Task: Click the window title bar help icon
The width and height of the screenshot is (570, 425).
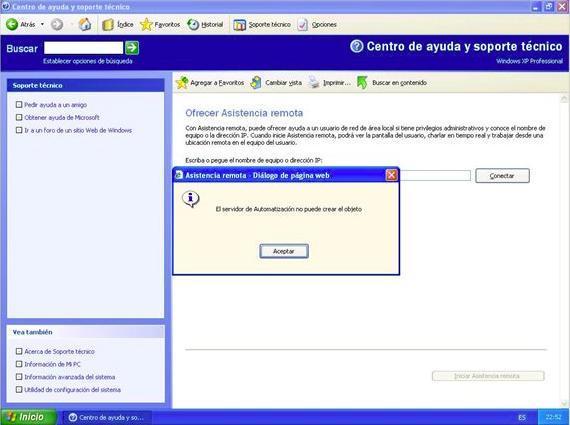Action: 6,6
